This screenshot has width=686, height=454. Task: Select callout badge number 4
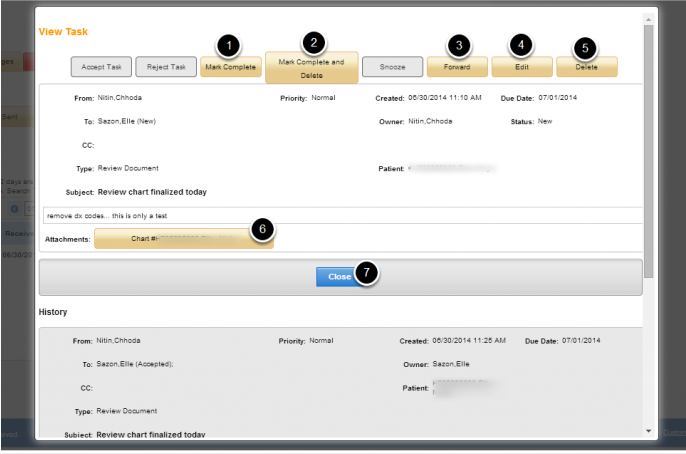520,45
